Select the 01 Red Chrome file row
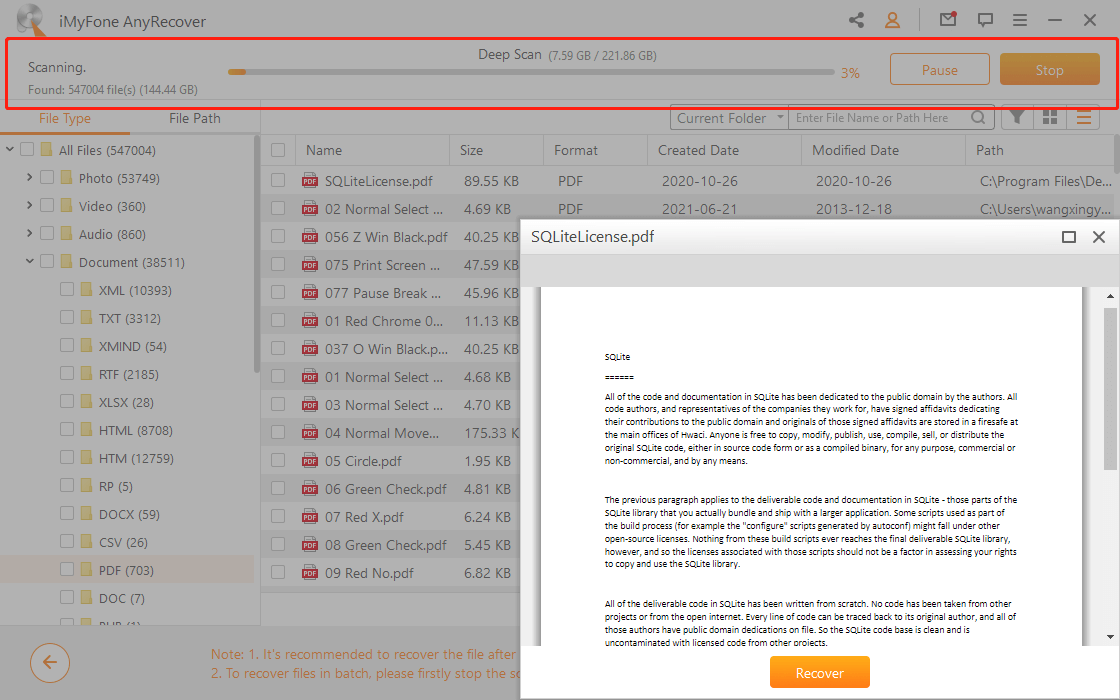 point(391,321)
